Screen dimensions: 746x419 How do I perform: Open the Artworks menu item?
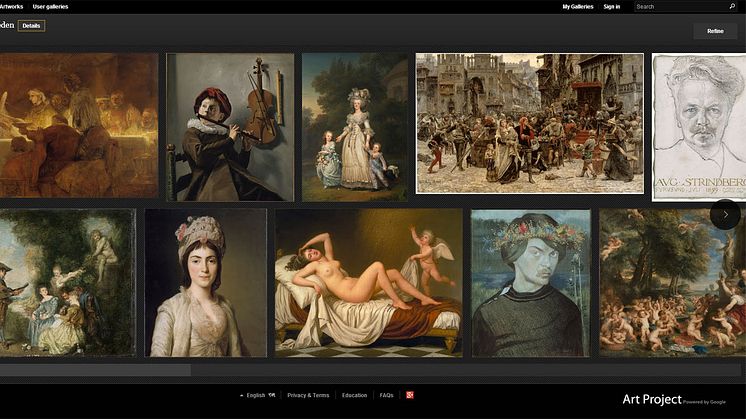pyautogui.click(x=10, y=7)
